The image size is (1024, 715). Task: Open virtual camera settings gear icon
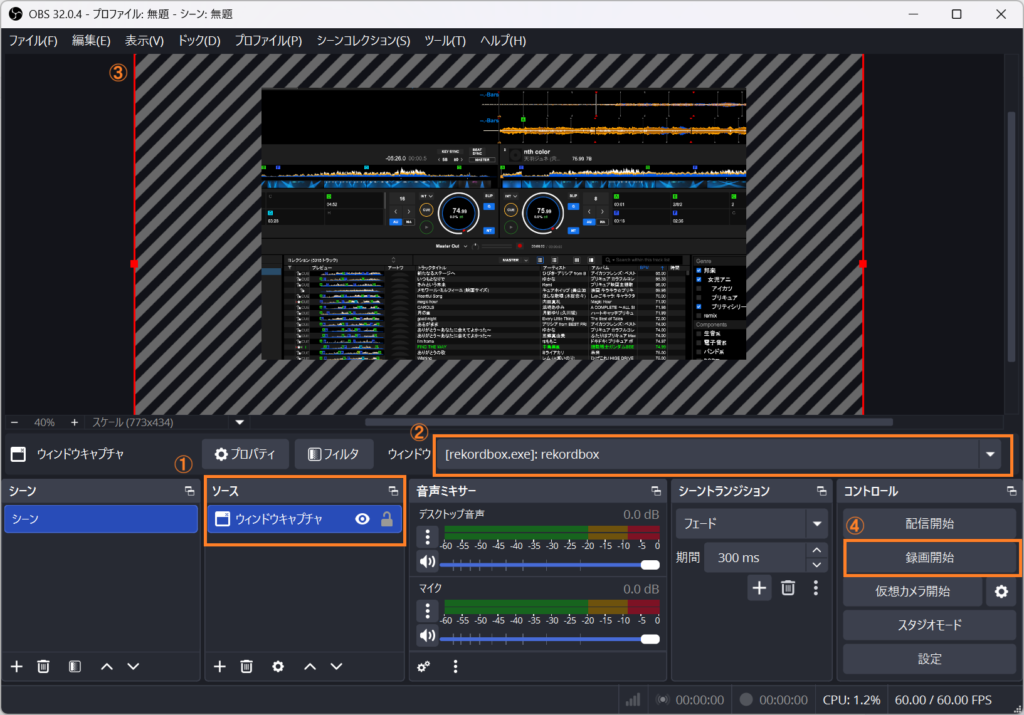click(999, 591)
